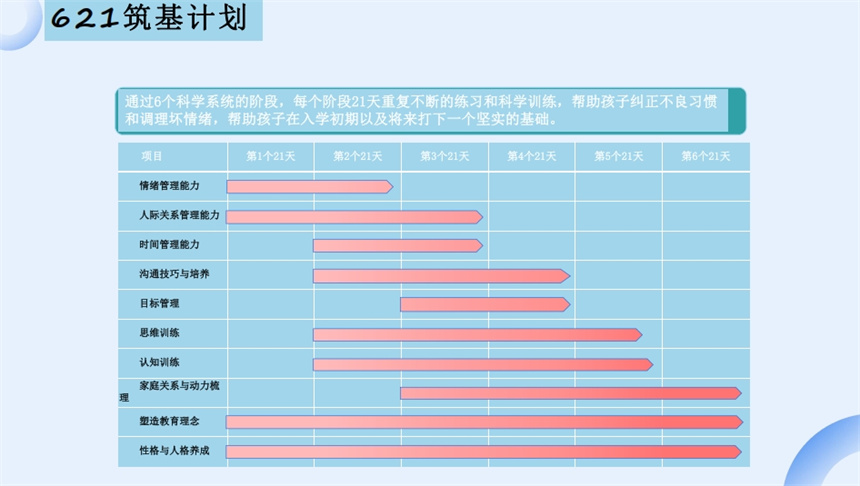Select the '塑造教育理念' row label

pos(169,421)
